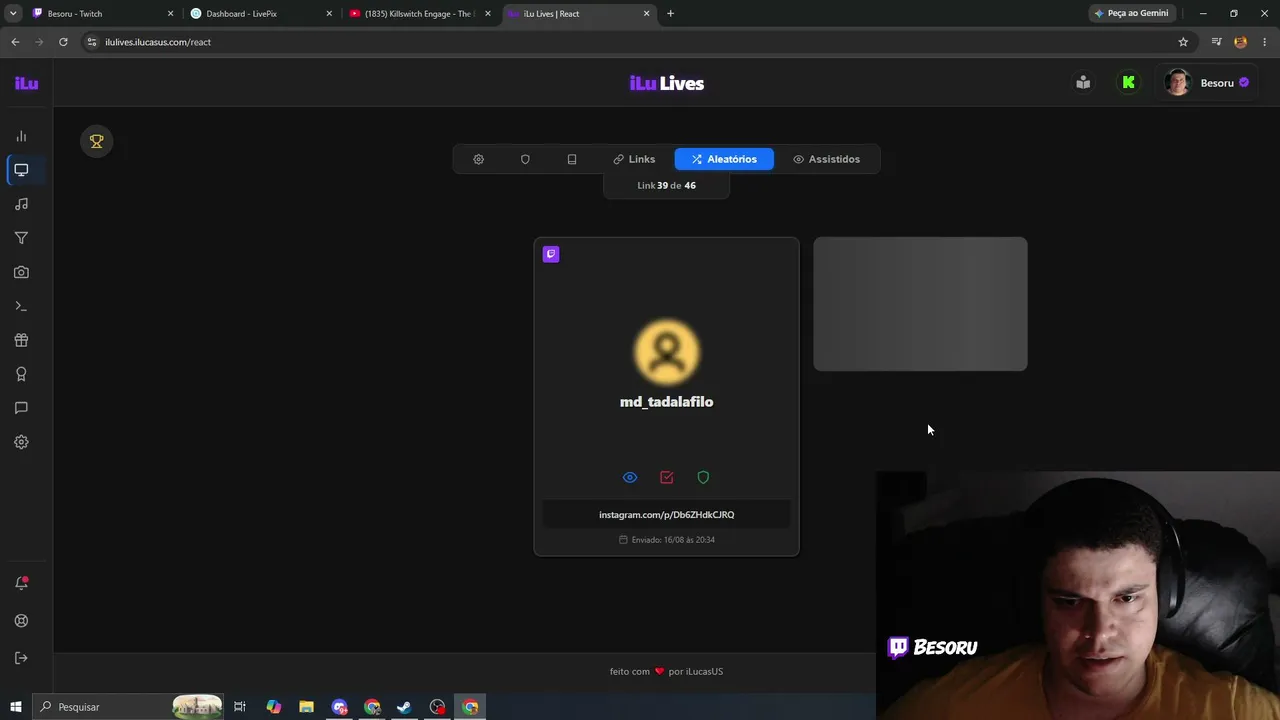Switch to the Aleatórios tab
Viewport: 1280px width, 720px height.
point(724,159)
